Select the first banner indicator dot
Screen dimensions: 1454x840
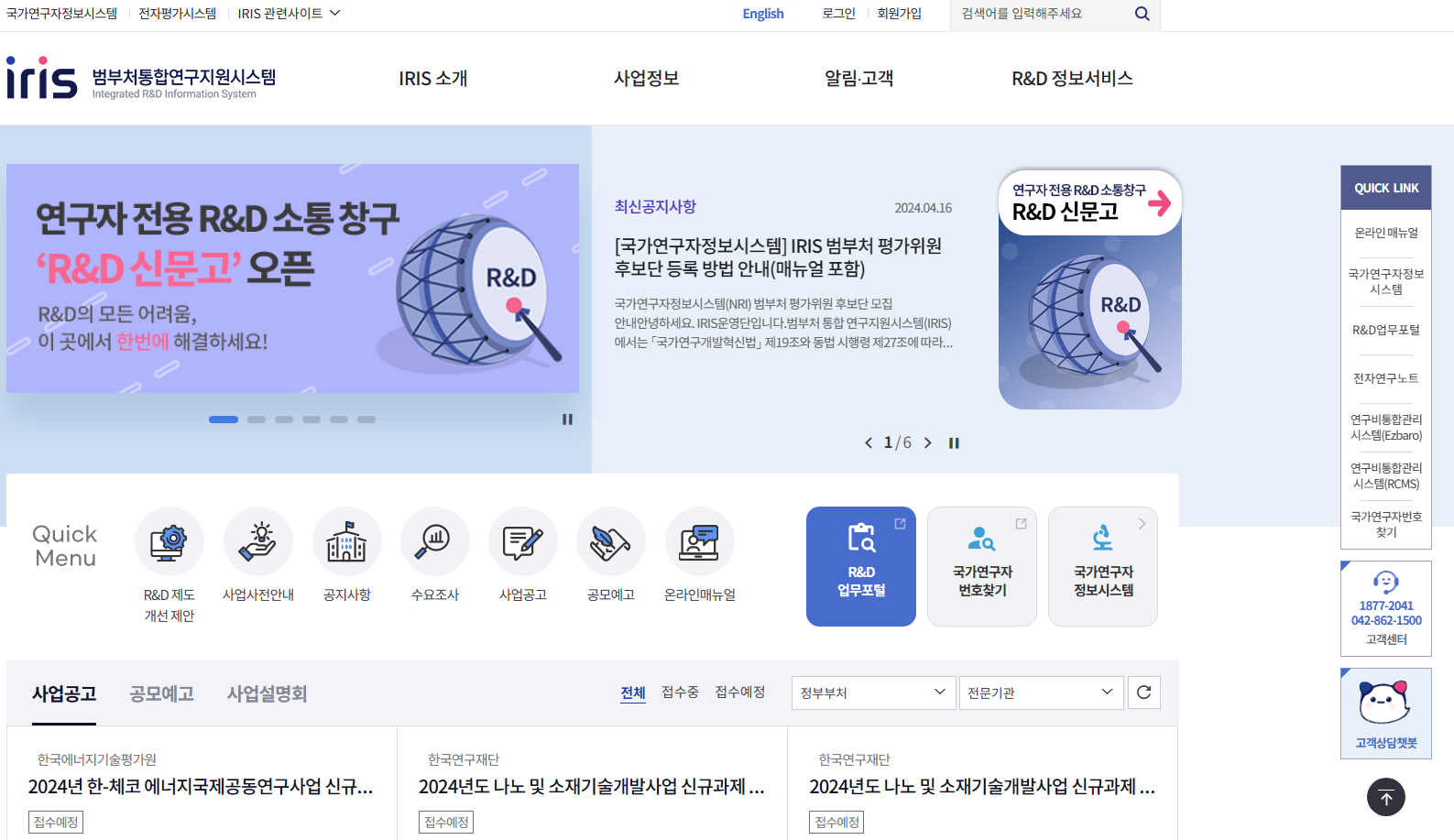pos(224,420)
